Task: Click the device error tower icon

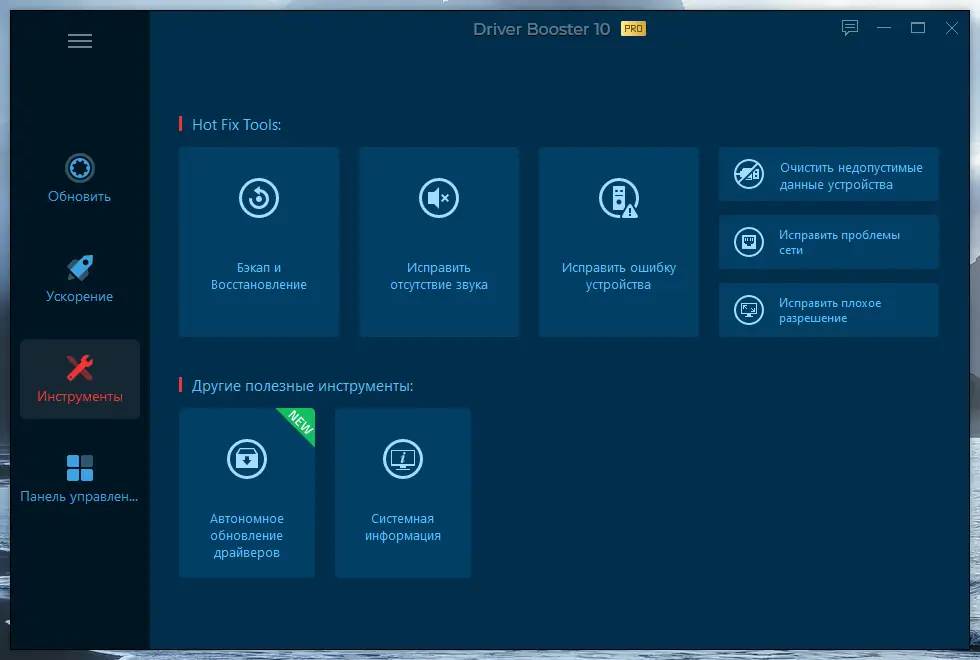Action: (x=619, y=198)
